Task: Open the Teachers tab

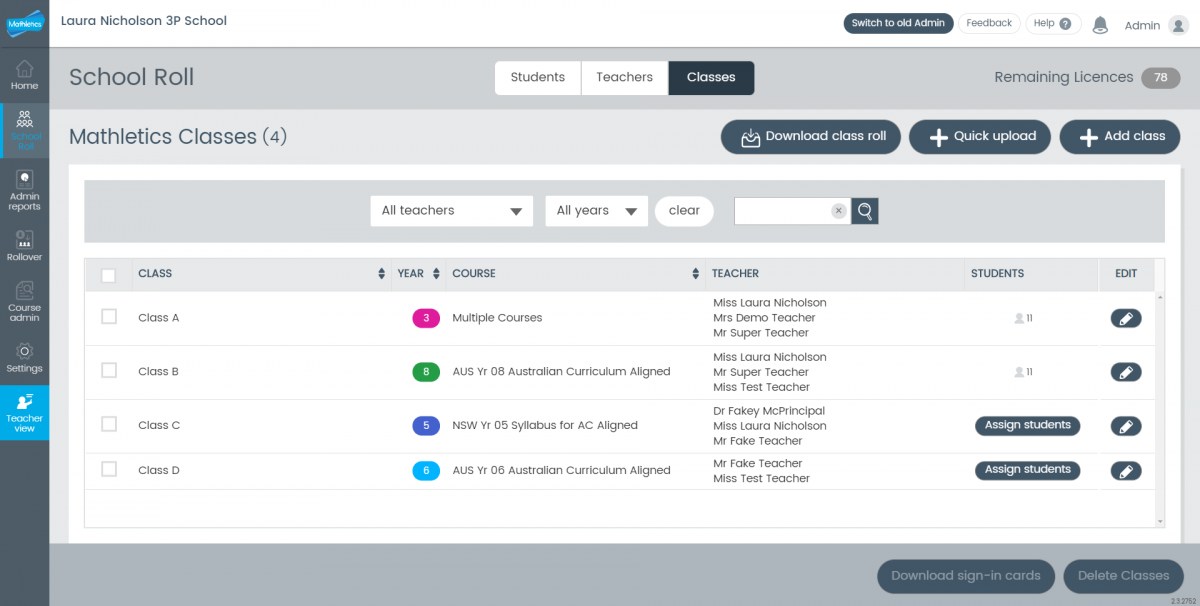Action: point(624,77)
